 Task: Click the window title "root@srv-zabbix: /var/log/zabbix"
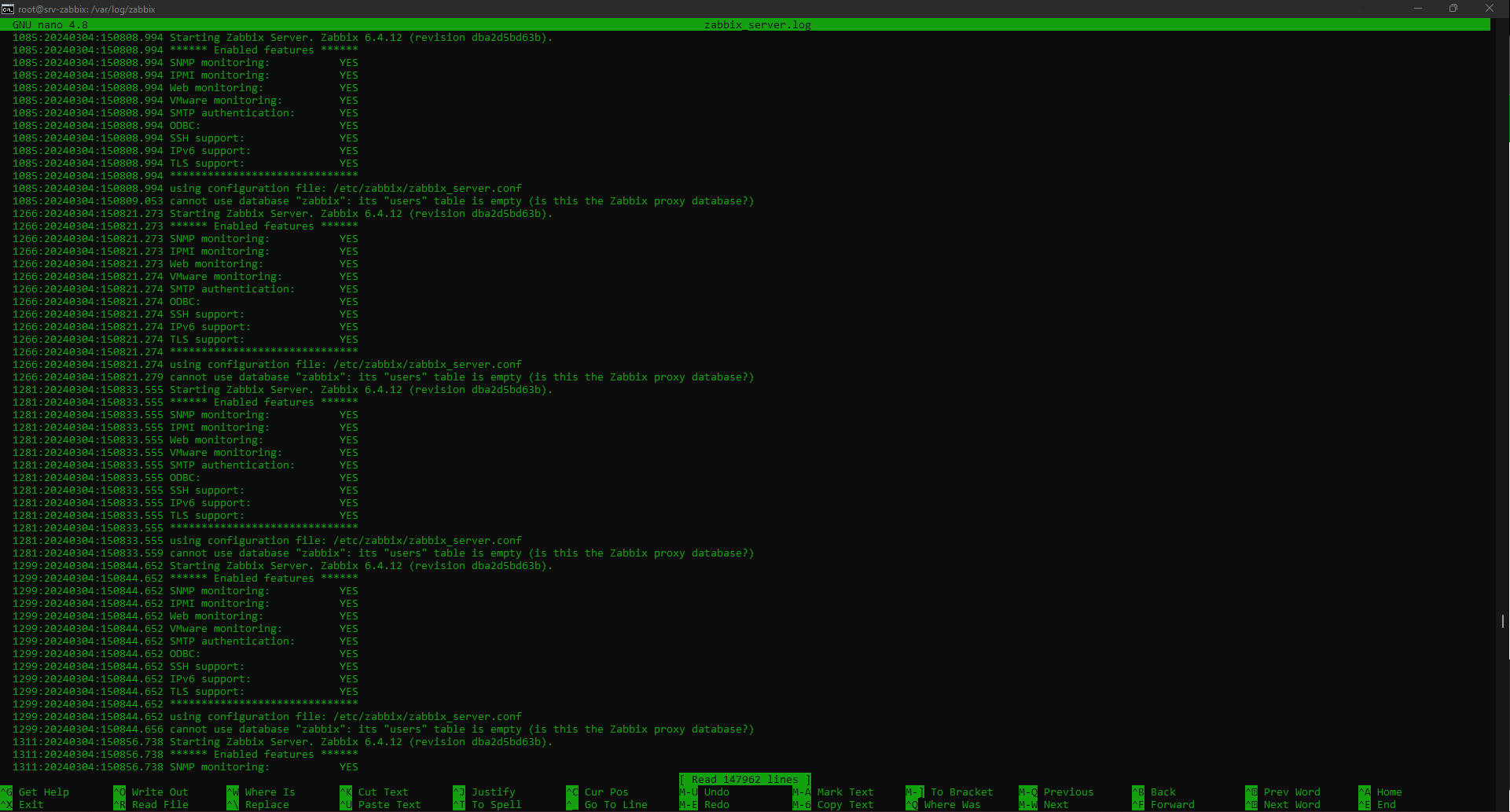tap(87, 9)
